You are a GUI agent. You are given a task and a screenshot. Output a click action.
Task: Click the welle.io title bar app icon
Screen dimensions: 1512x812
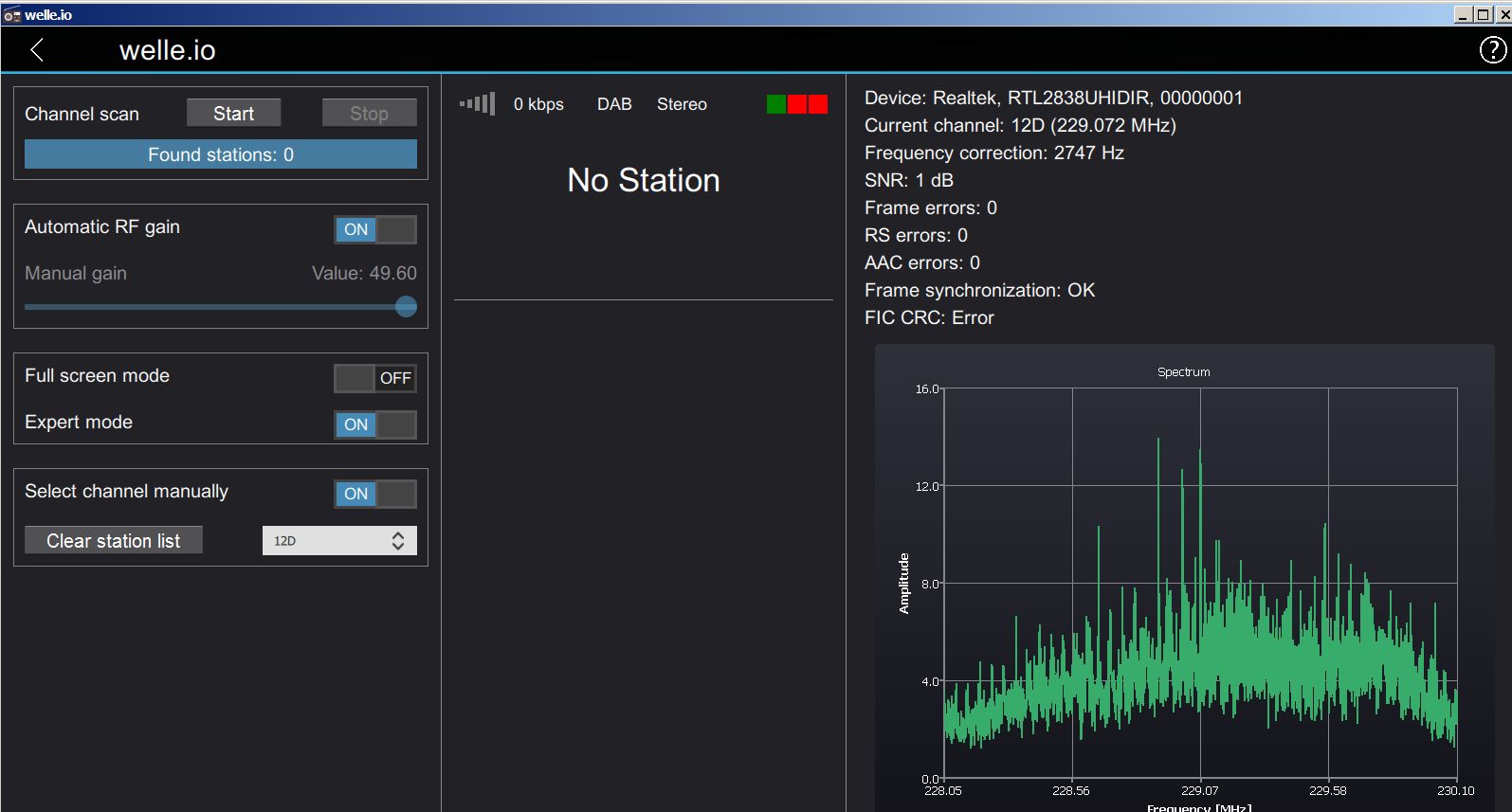pos(11,15)
